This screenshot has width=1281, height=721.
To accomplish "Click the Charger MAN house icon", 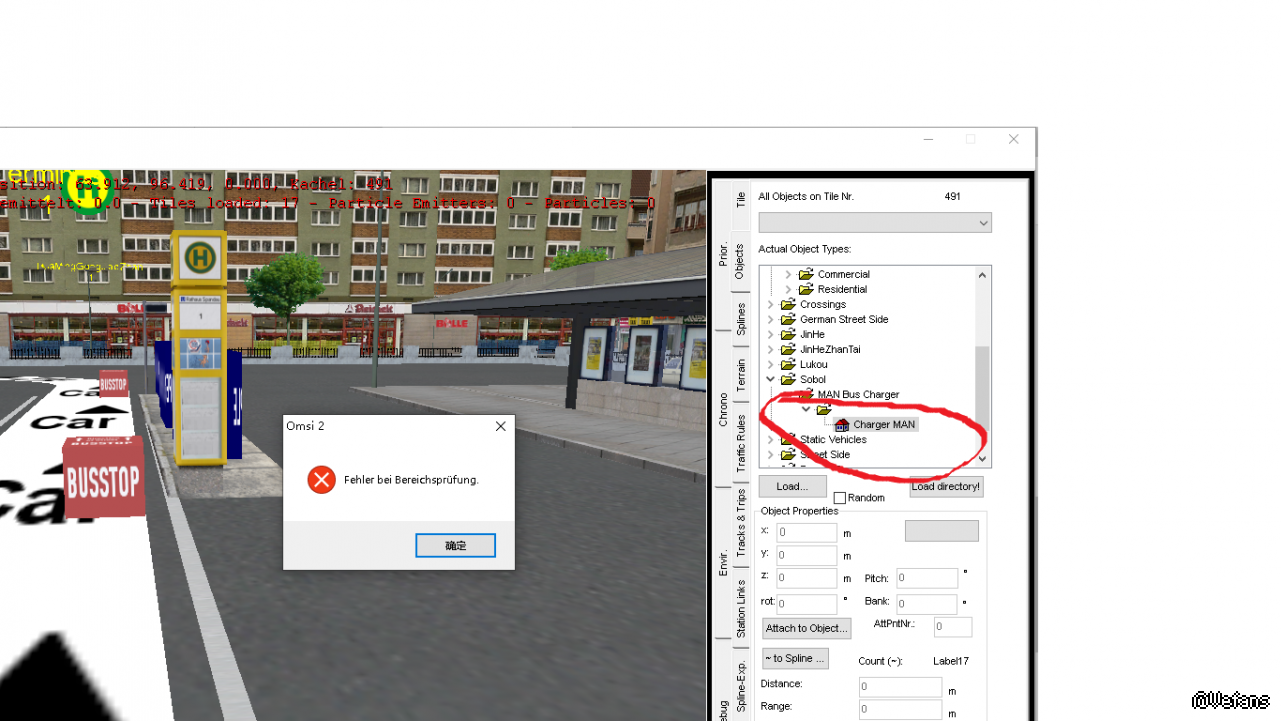I will (x=842, y=425).
